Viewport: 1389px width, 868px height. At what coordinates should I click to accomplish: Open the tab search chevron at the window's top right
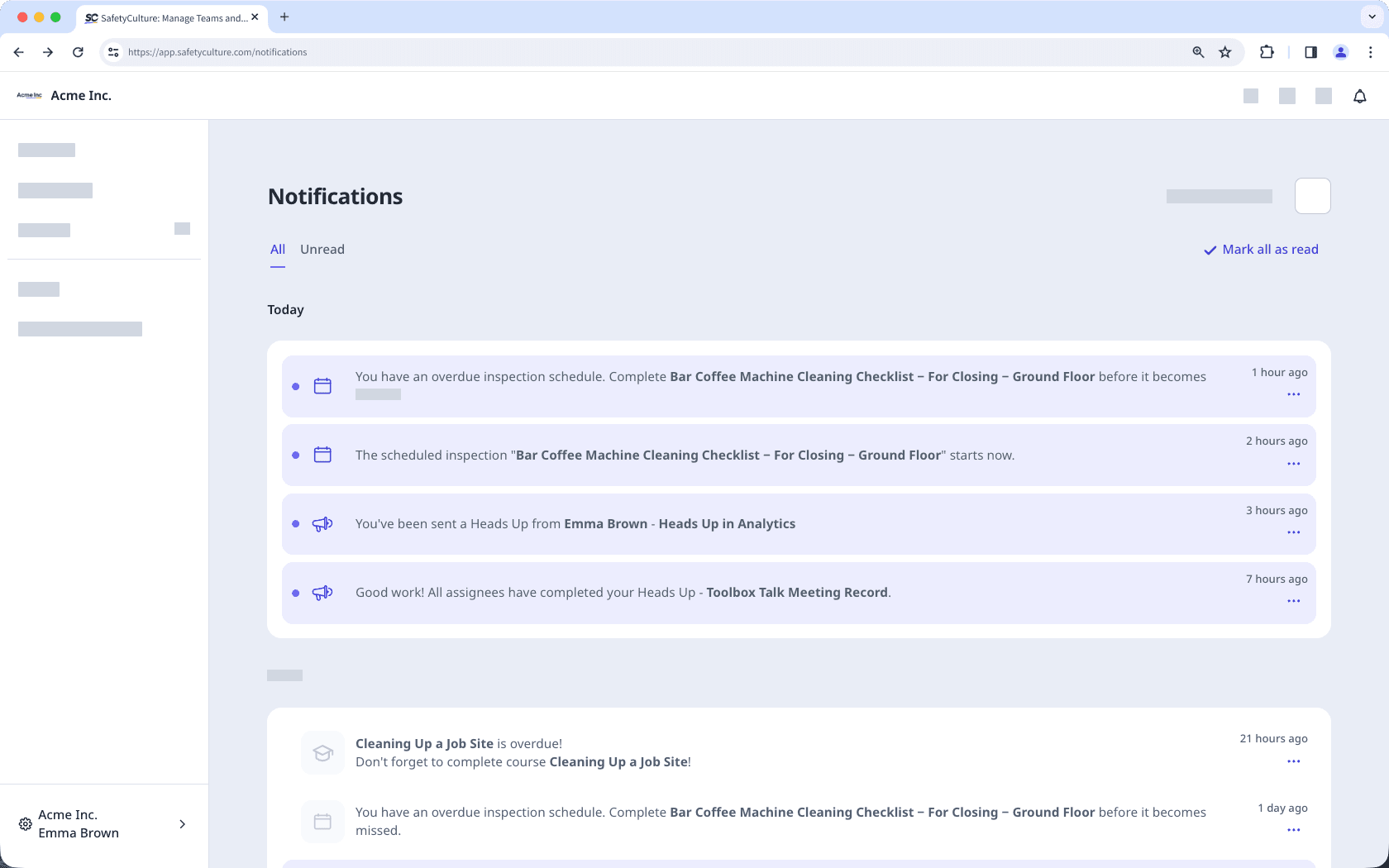click(1371, 17)
